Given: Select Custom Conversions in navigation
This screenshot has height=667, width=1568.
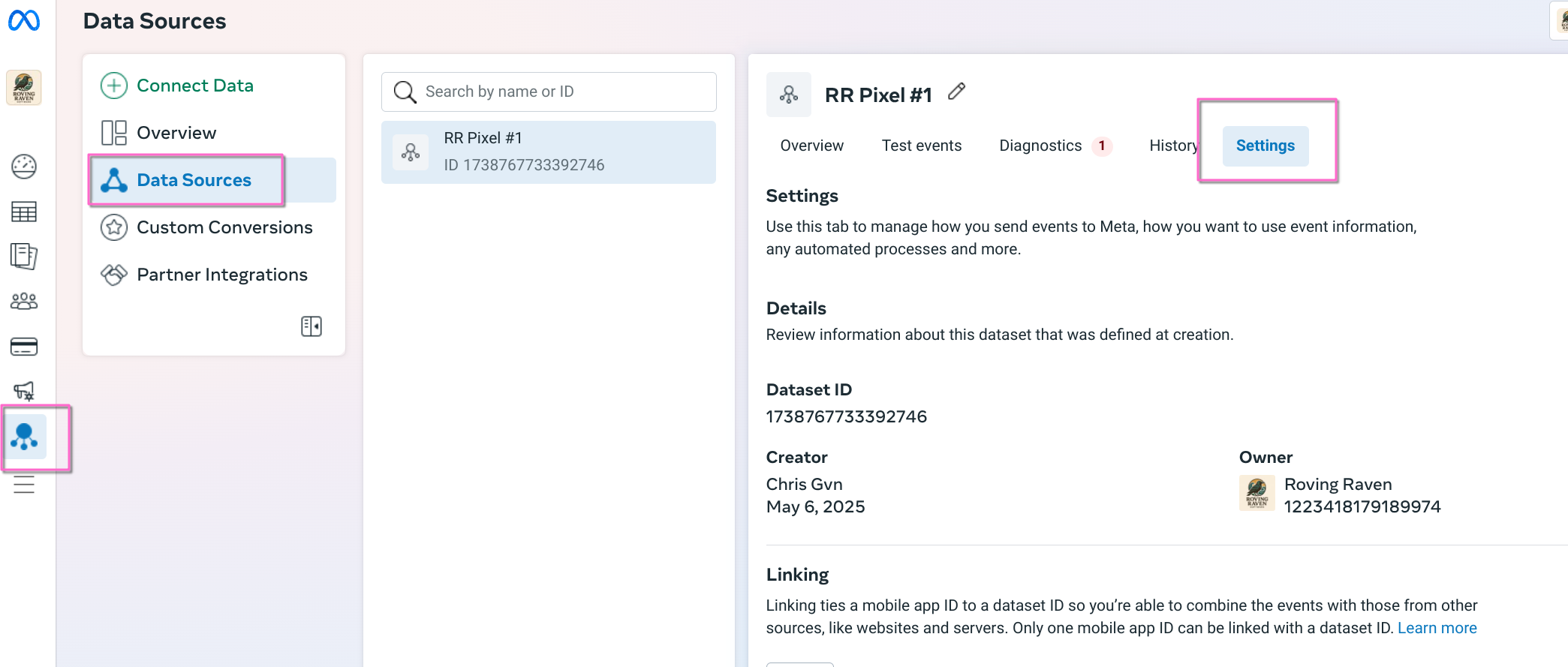Looking at the screenshot, I should 224,227.
